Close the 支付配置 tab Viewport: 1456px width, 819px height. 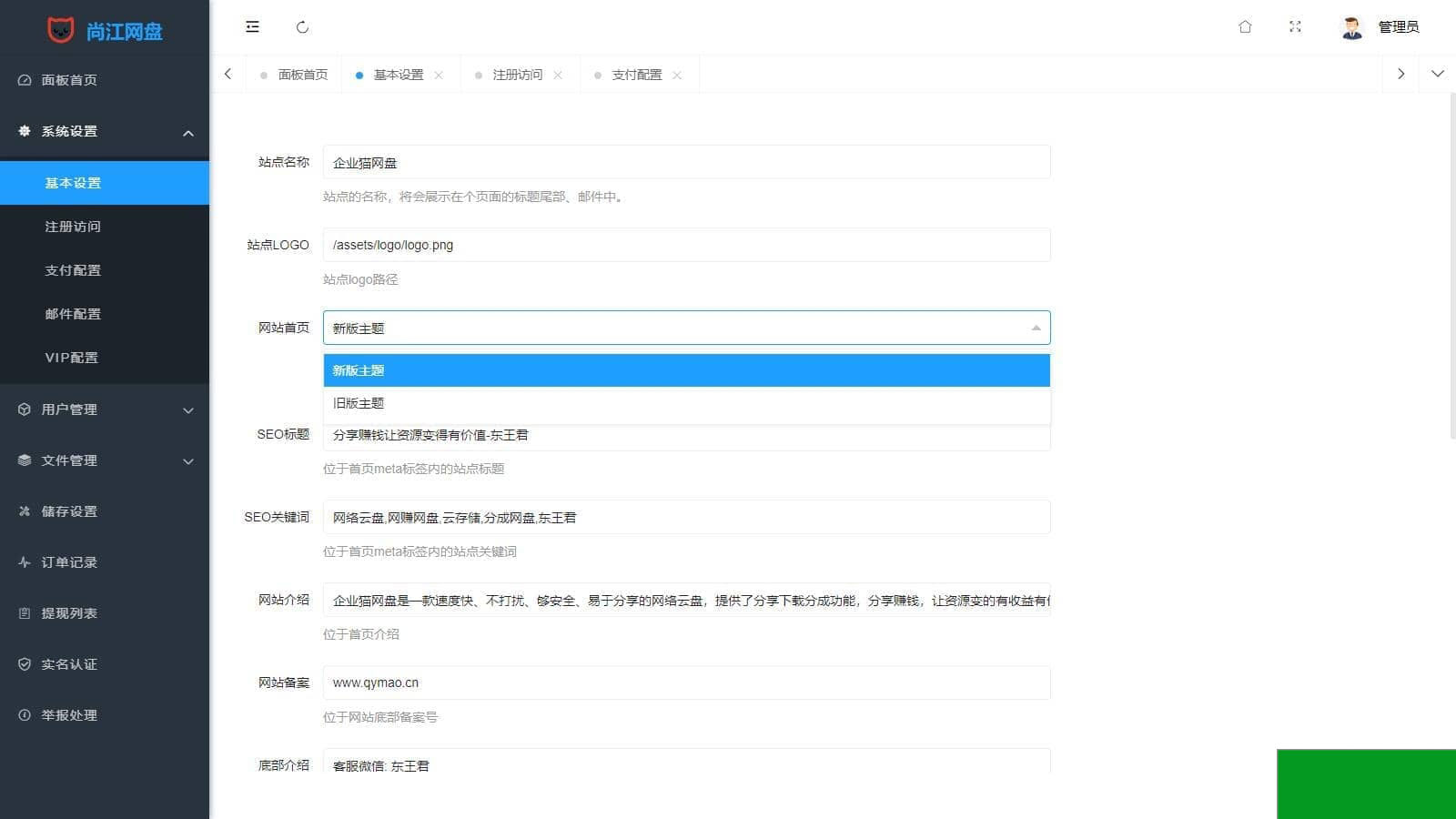tap(677, 75)
